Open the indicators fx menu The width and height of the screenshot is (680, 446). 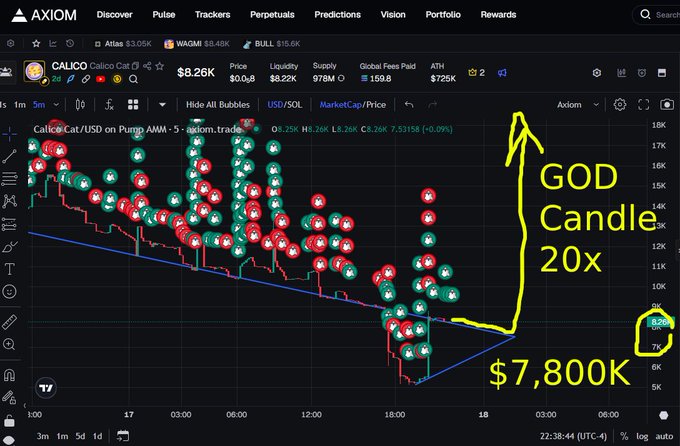coord(109,105)
